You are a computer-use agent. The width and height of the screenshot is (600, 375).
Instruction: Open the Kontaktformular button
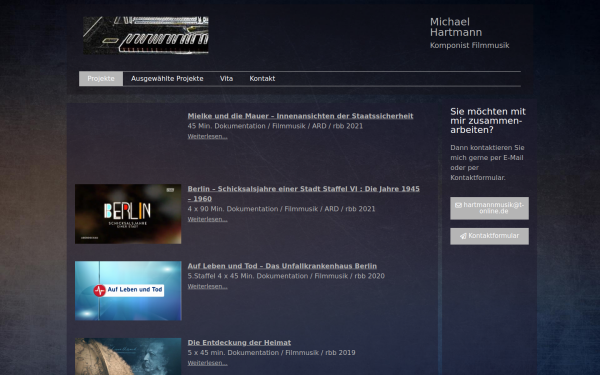tap(489, 236)
